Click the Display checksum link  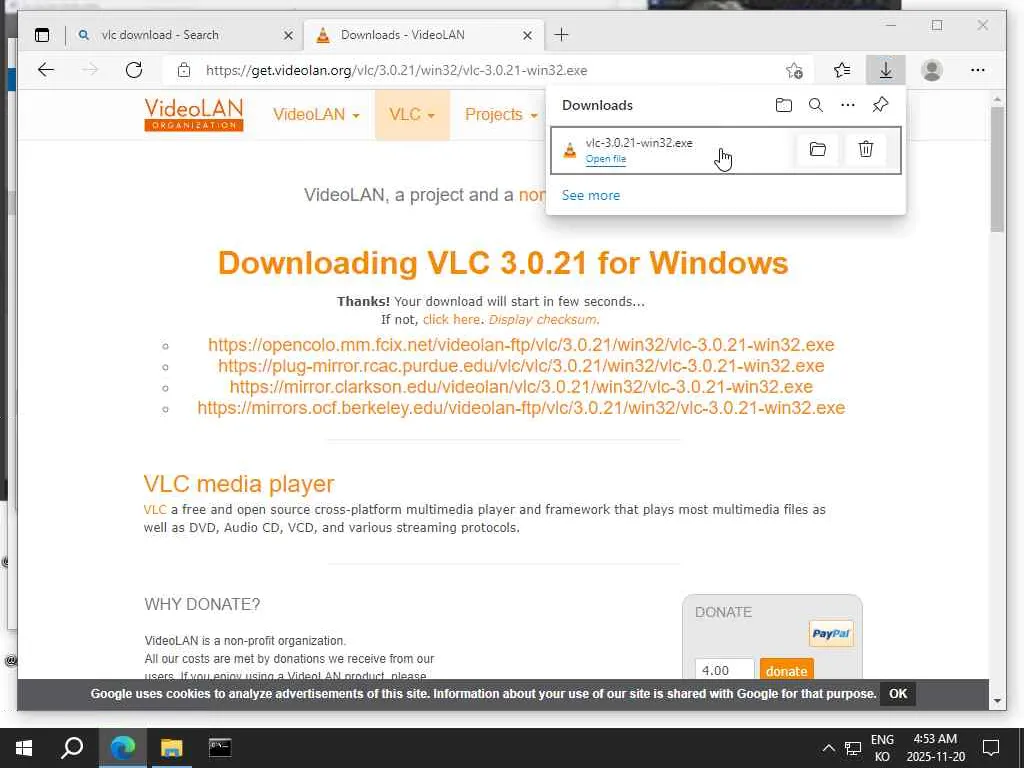click(x=542, y=319)
